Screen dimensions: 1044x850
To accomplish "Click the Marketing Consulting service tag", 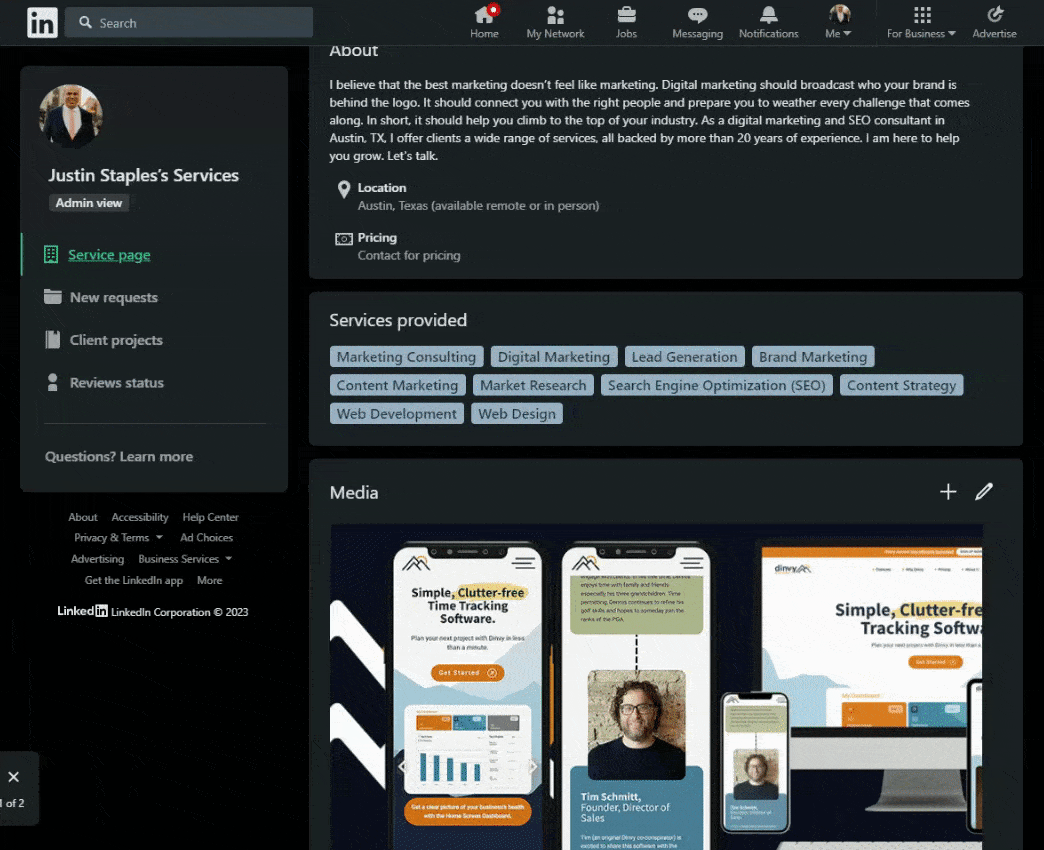I will coord(406,357).
